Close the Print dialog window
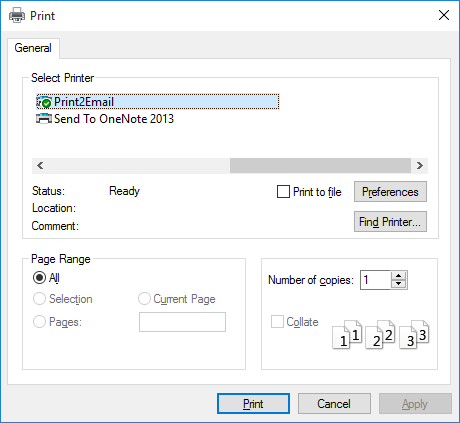This screenshot has height=423, width=460. coord(444,15)
